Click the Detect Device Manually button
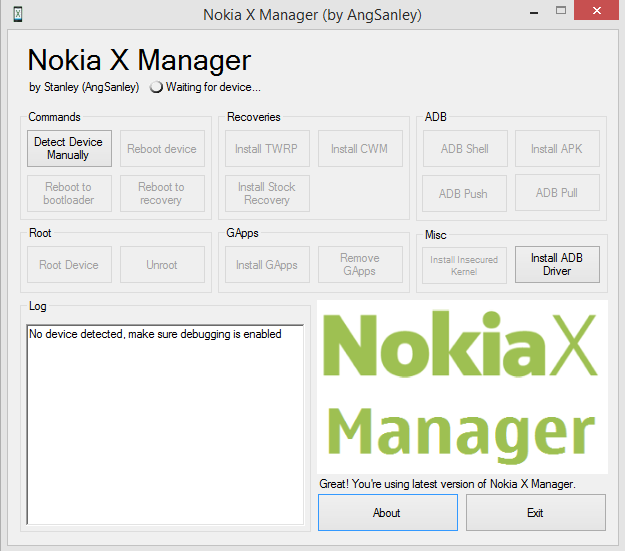 (x=68, y=149)
